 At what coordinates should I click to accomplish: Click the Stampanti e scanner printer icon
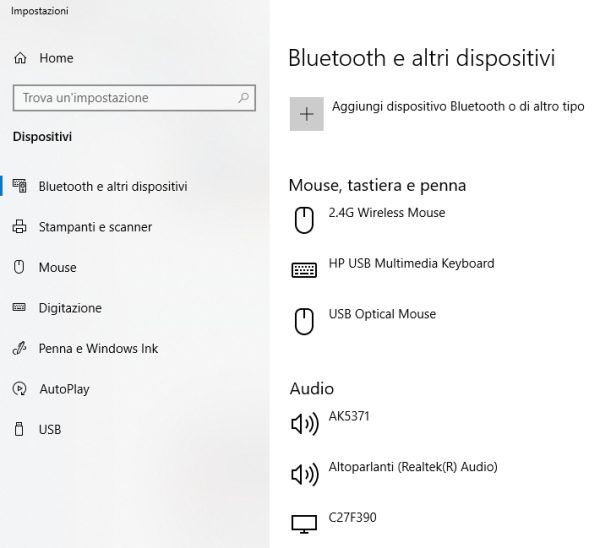coord(20,227)
